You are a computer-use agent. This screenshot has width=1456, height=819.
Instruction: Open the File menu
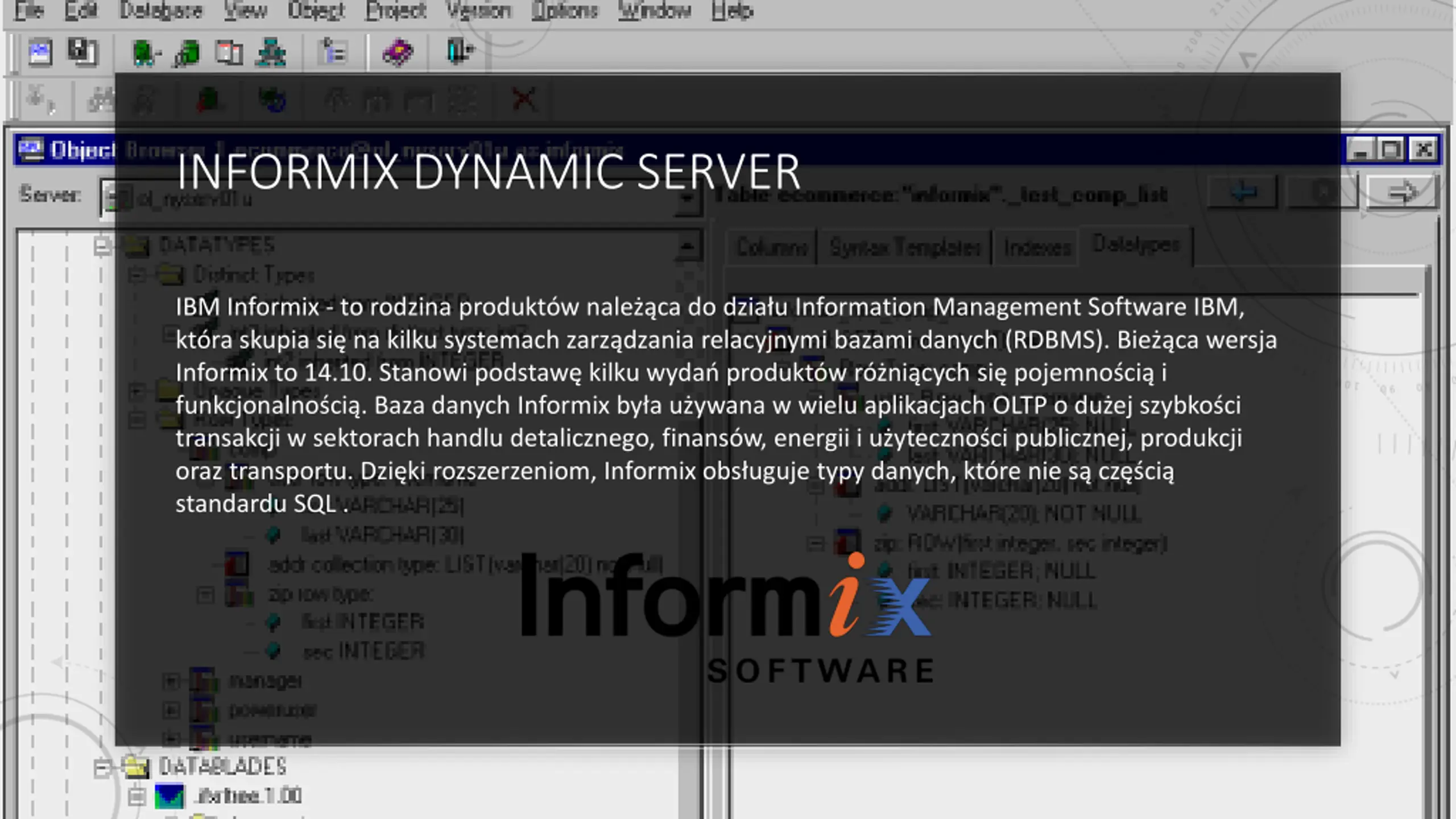(x=28, y=10)
